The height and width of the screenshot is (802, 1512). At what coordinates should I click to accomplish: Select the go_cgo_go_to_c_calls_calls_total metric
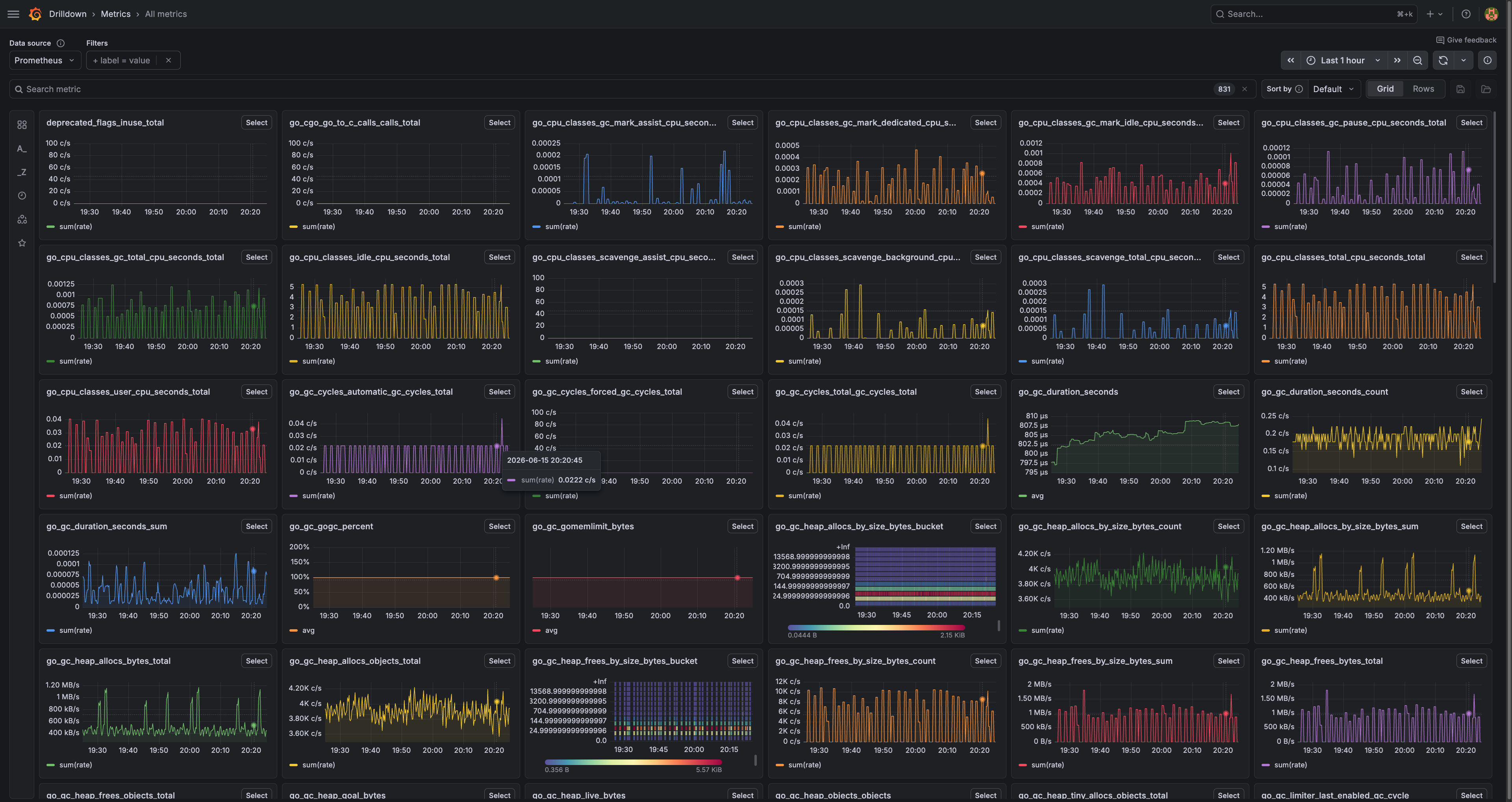pyautogui.click(x=500, y=123)
